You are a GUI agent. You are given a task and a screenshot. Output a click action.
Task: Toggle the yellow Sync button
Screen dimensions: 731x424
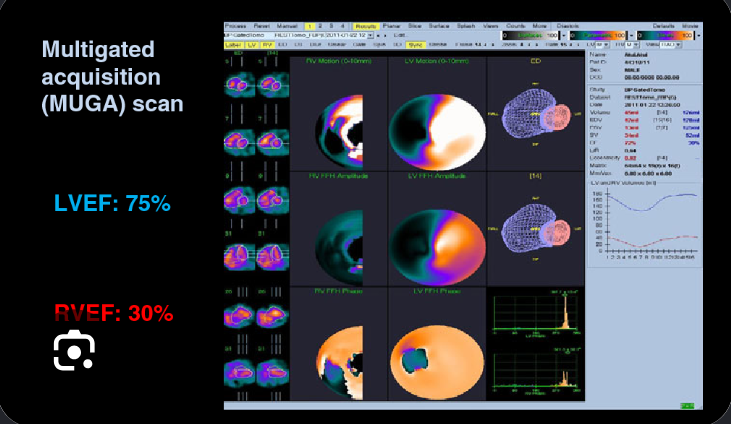point(414,45)
